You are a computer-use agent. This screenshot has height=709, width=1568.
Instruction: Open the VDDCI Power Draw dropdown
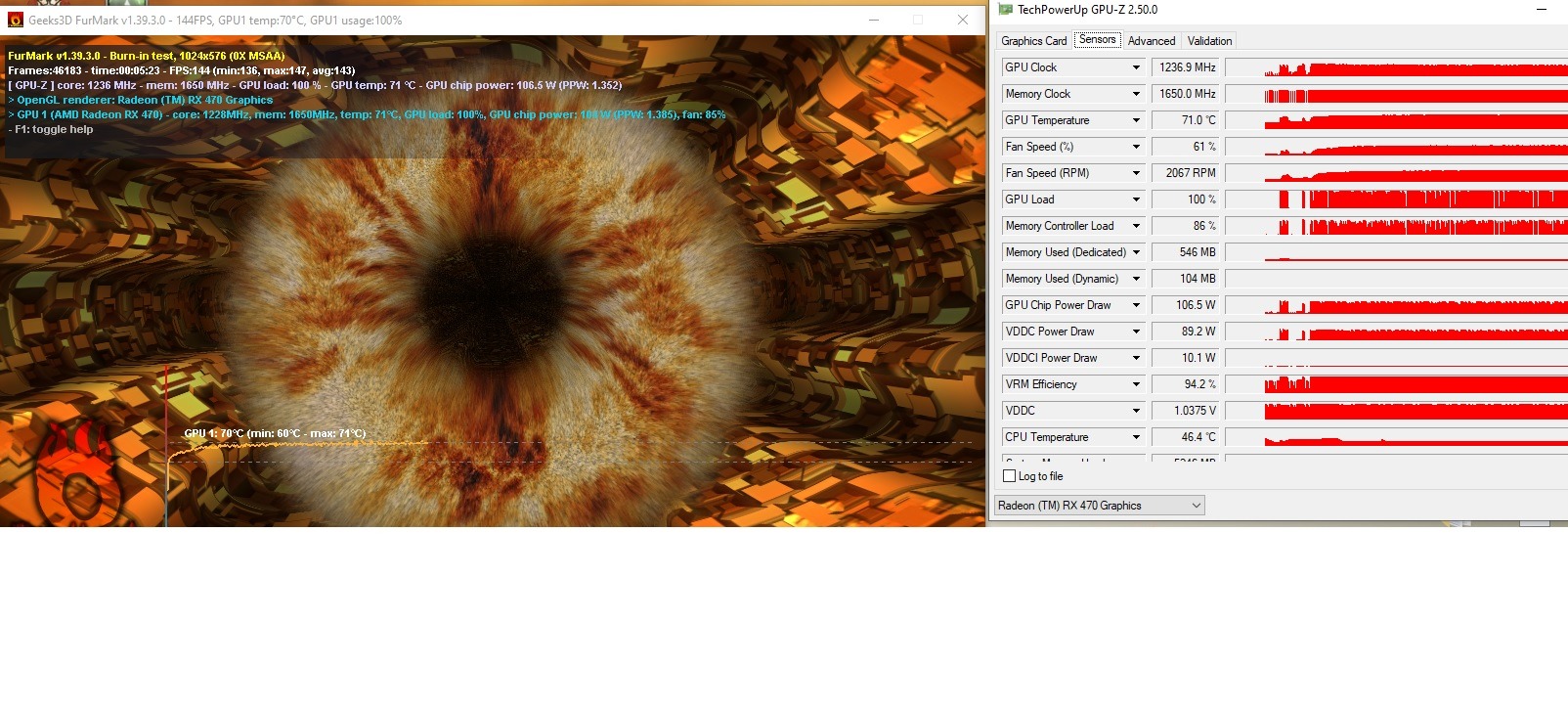click(1136, 358)
